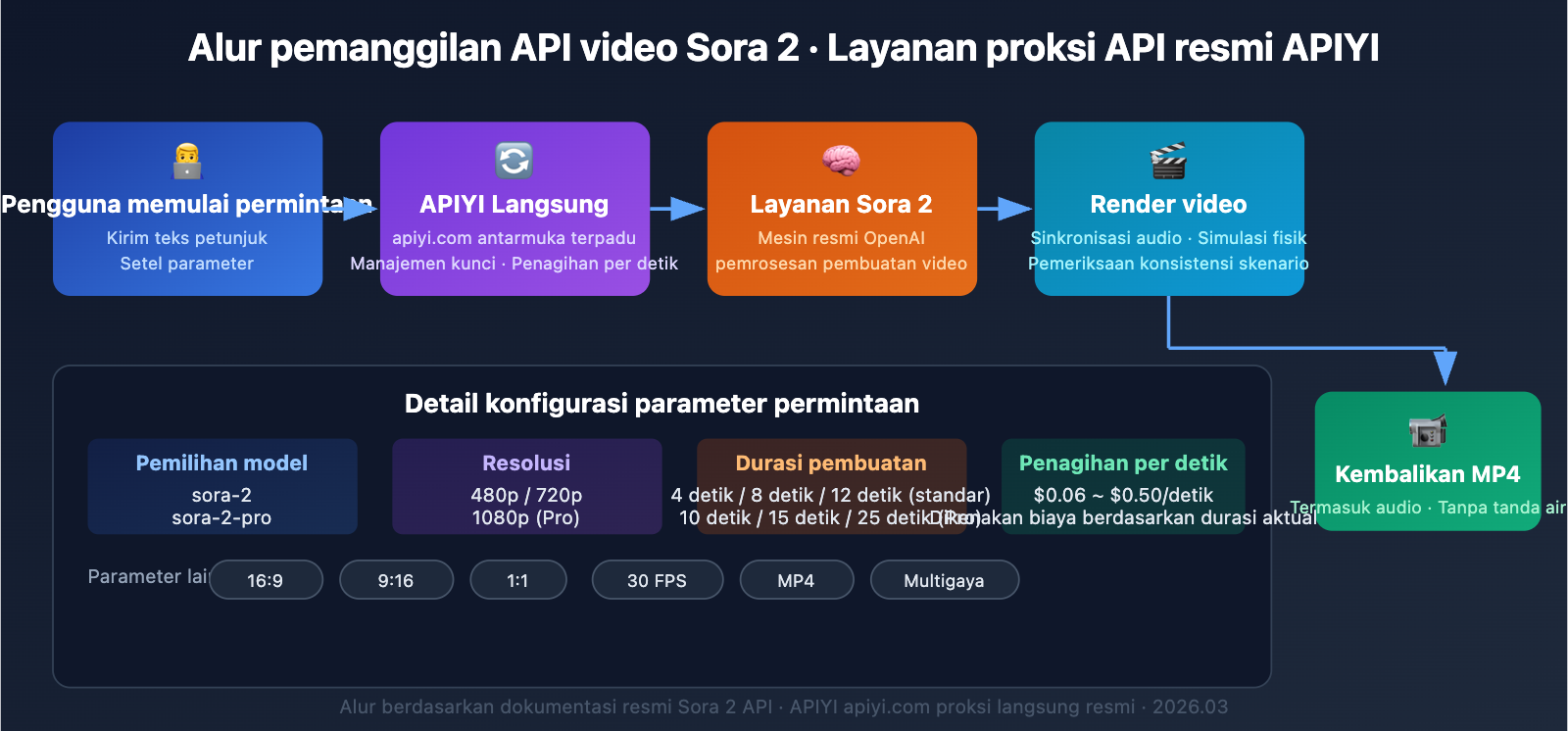Click the 4 detik / 8 detik / 12 detik line
1568x731 pixels.
[x=831, y=495]
